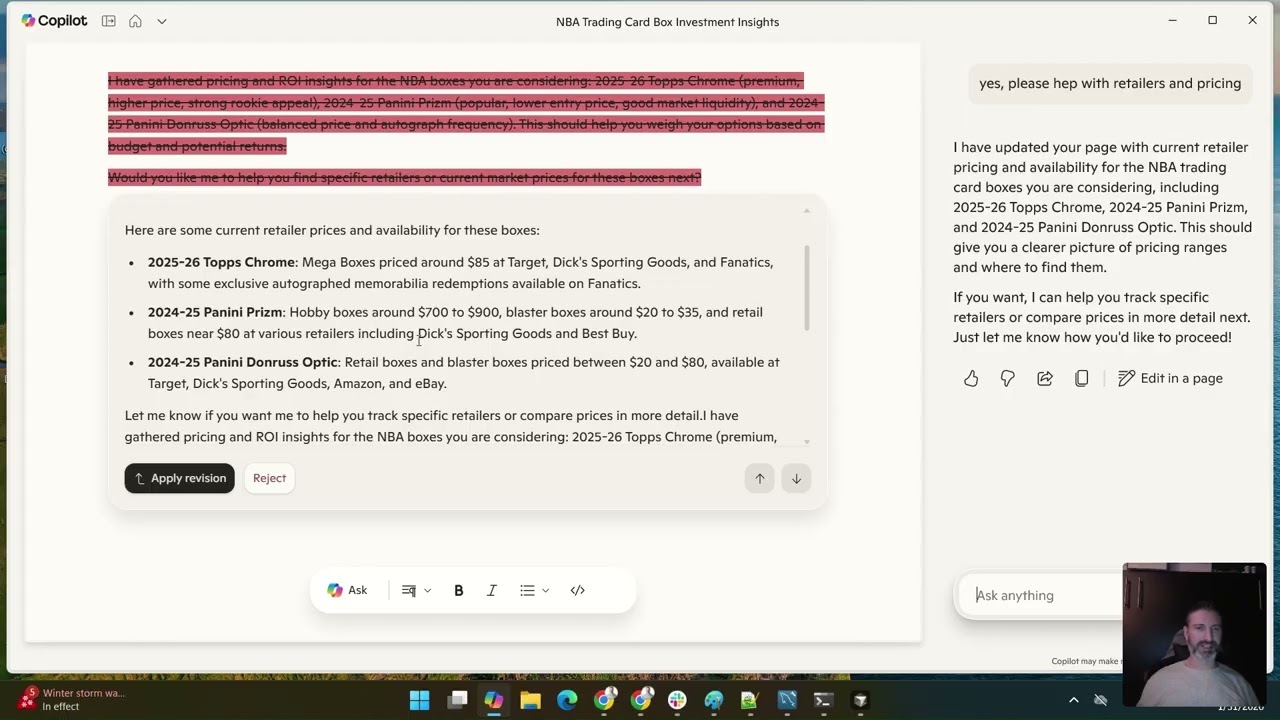Open MySQL Workbench from the taskbar

787,700
